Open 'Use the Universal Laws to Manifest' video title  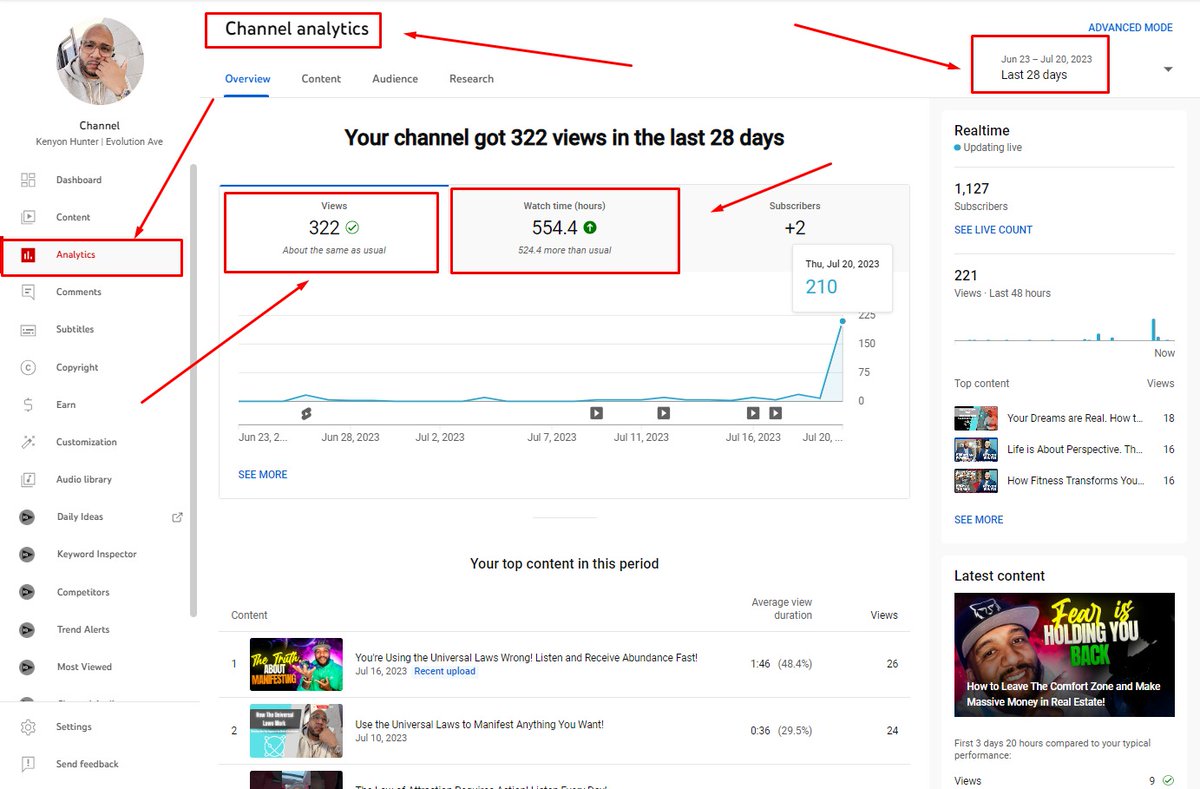pyautogui.click(x=479, y=724)
